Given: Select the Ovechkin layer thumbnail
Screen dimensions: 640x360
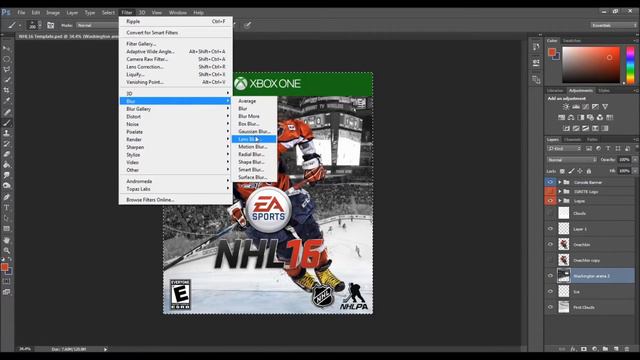Looking at the screenshot, I should (564, 244).
